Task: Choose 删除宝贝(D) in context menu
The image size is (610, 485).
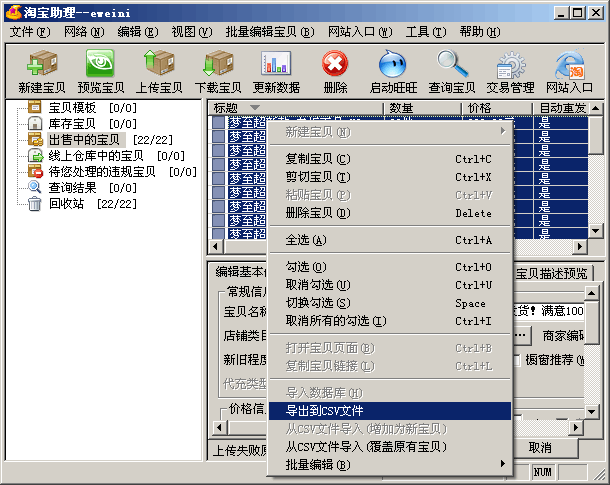Action: pyautogui.click(x=390, y=213)
